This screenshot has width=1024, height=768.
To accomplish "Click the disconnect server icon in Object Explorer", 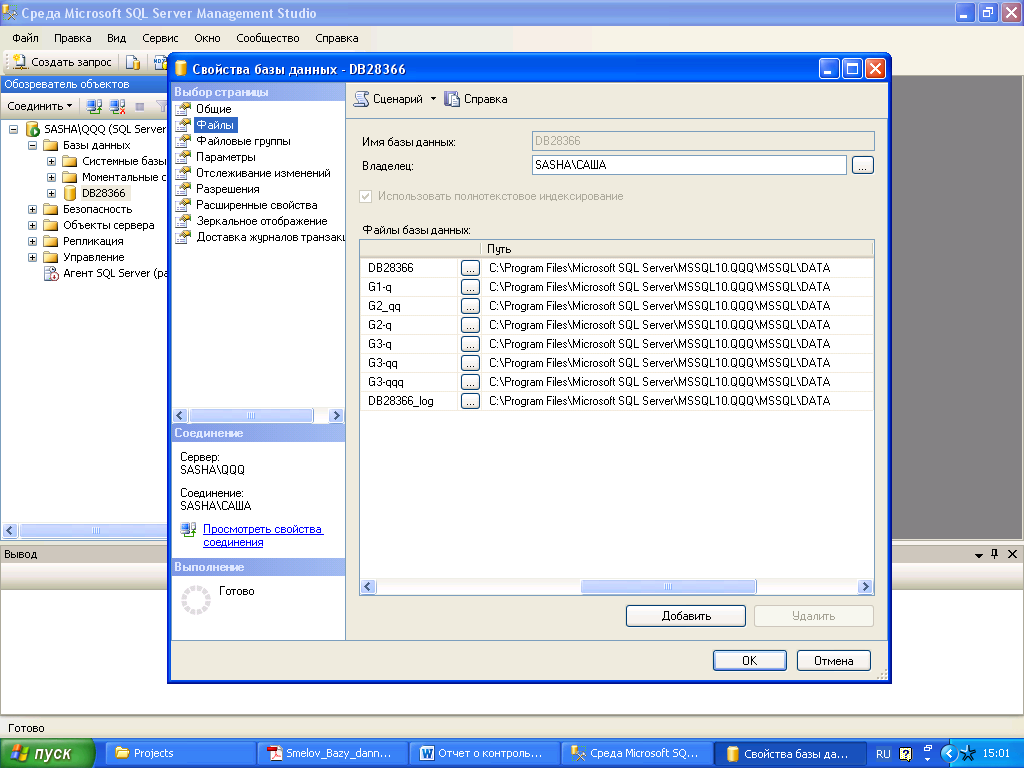I will 118,106.
